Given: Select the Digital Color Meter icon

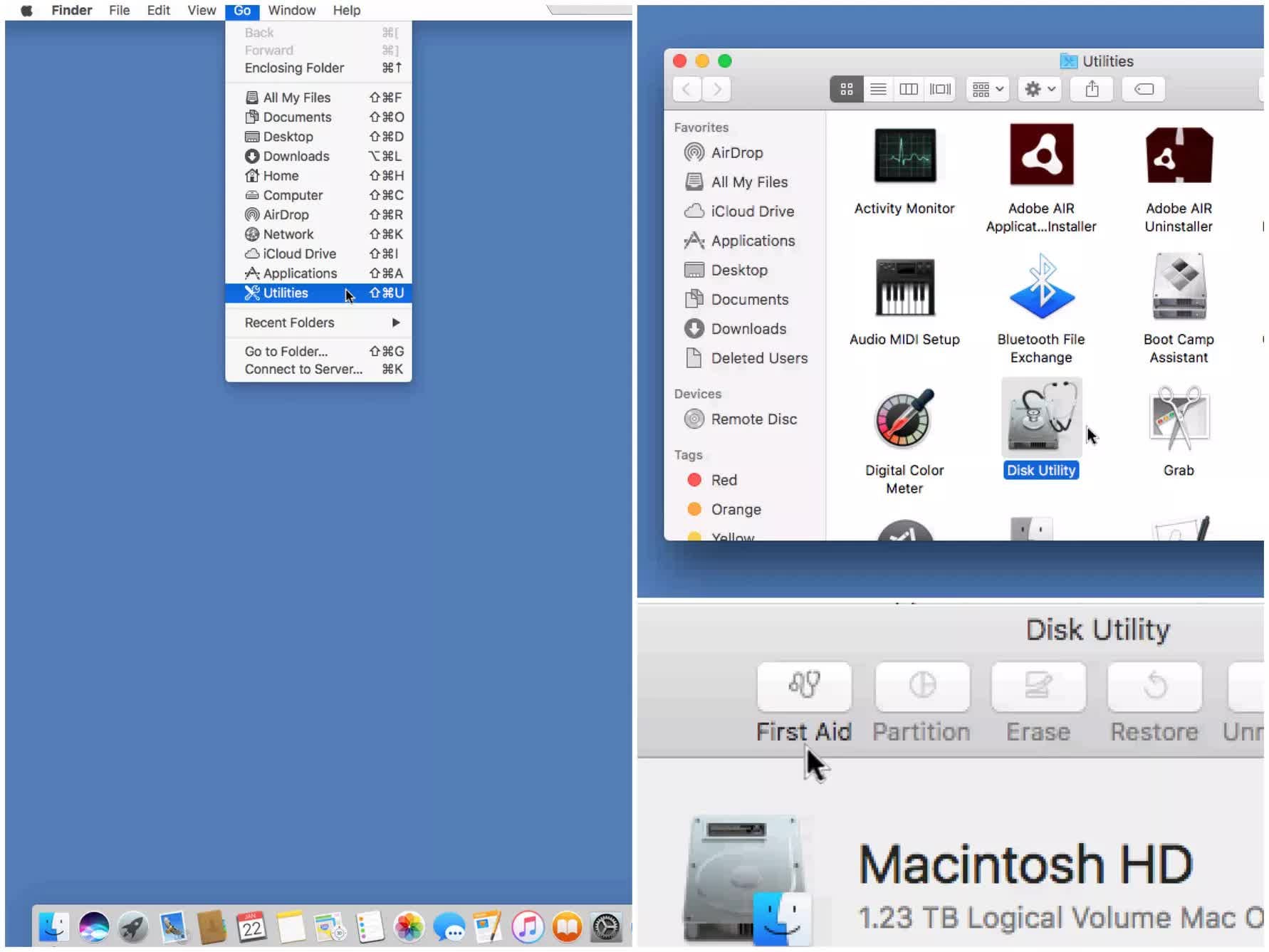Looking at the screenshot, I should (904, 418).
